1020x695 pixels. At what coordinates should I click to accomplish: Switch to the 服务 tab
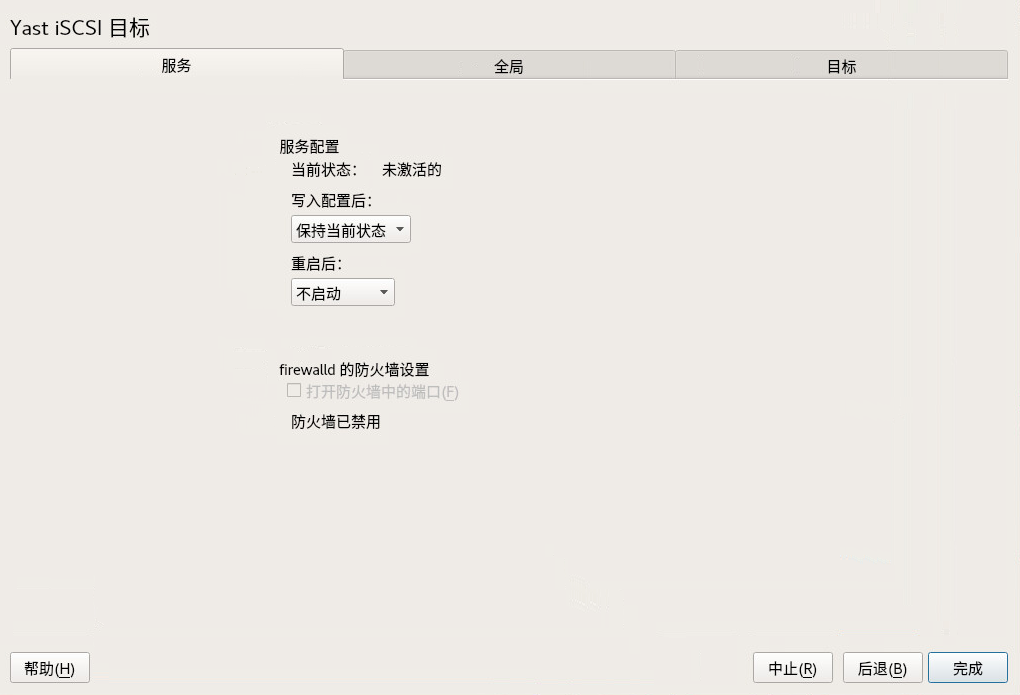[176, 64]
